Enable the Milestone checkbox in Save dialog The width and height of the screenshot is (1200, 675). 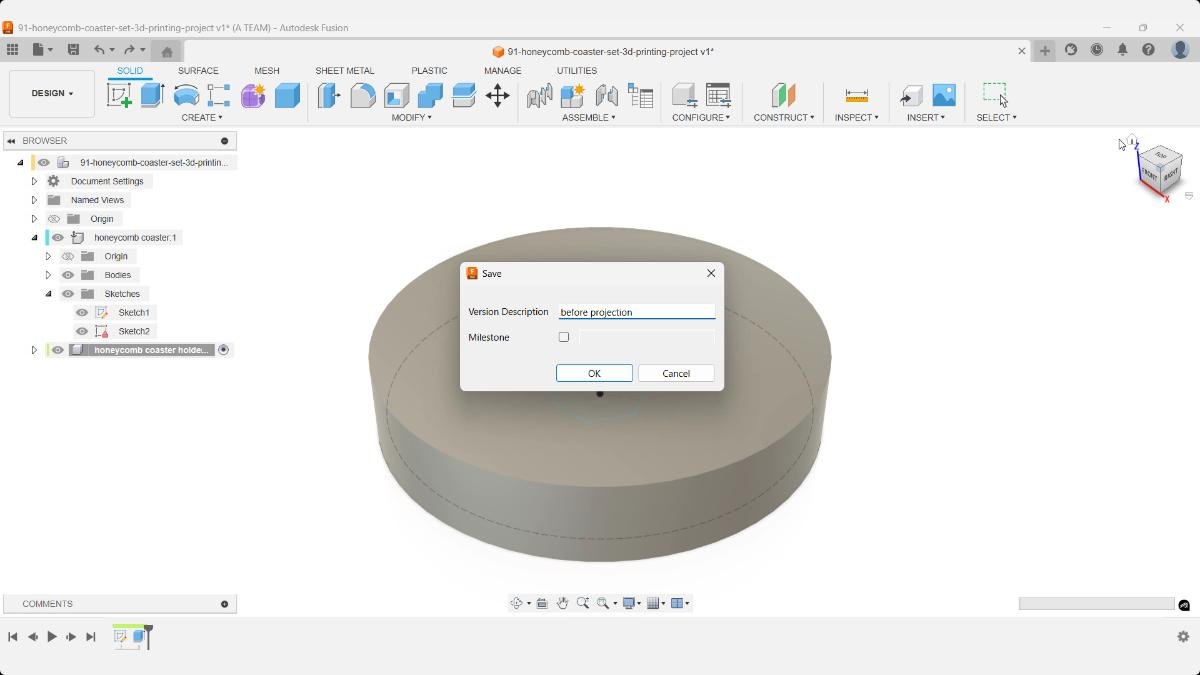click(563, 337)
